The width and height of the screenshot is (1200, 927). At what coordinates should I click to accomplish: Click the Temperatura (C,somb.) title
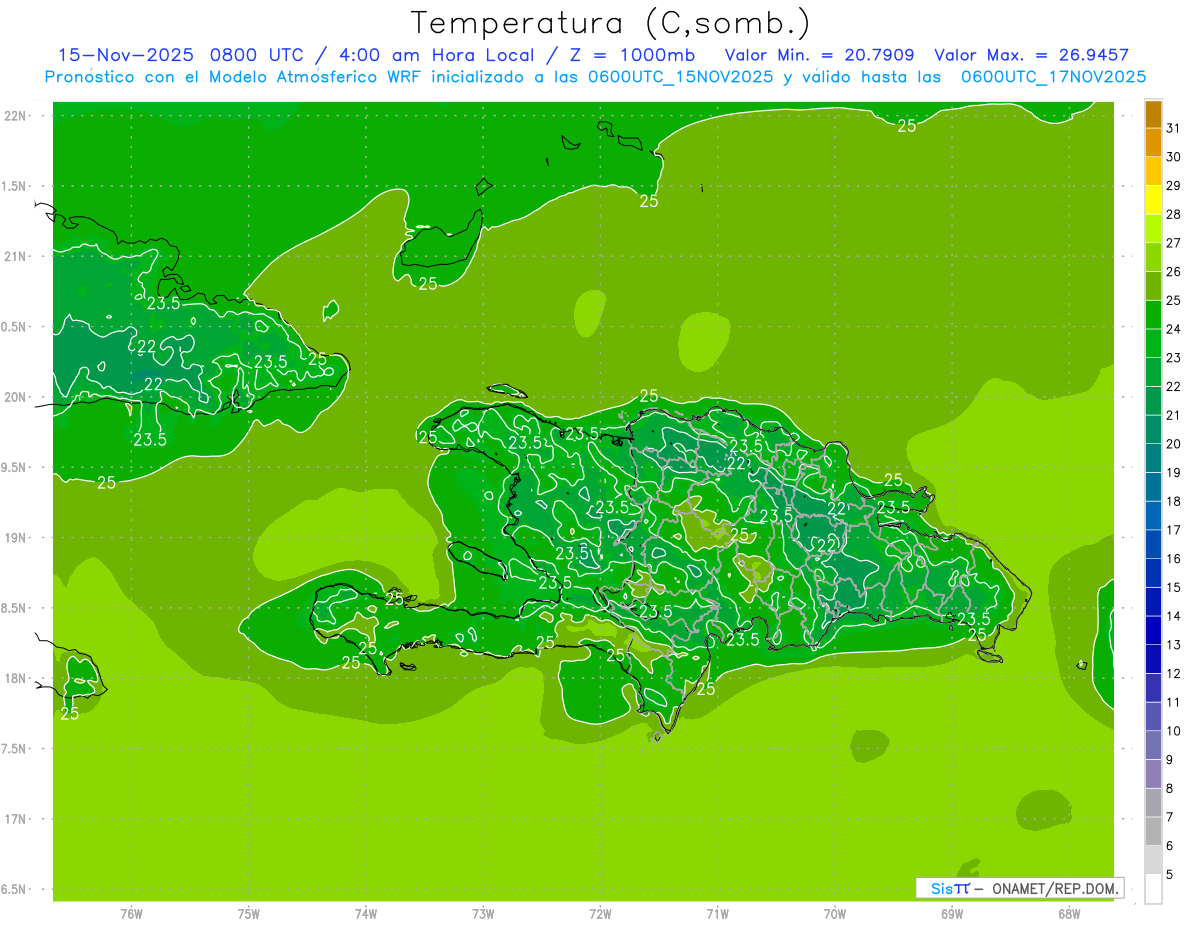point(610,22)
